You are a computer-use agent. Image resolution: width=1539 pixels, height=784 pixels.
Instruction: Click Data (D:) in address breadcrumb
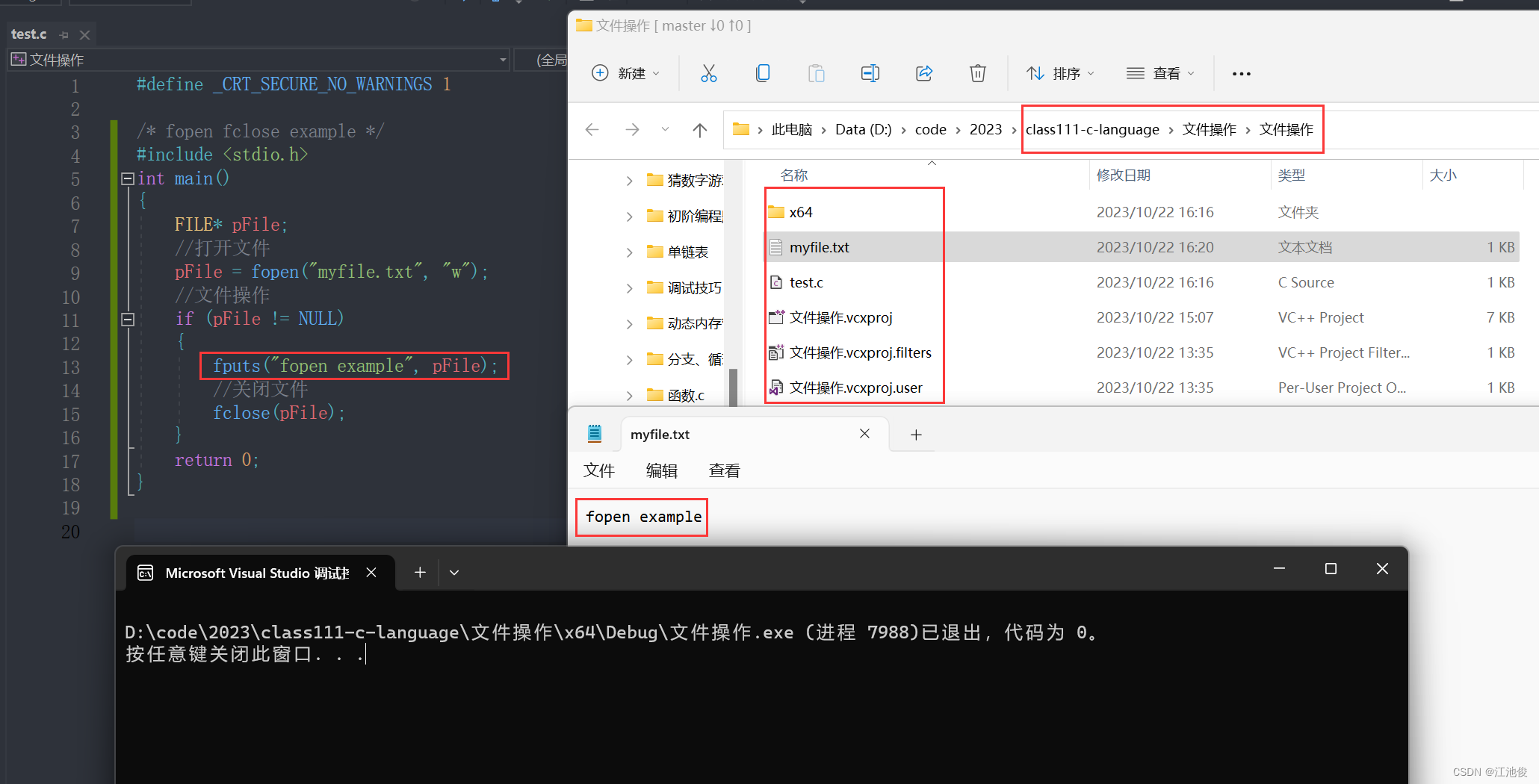click(863, 130)
